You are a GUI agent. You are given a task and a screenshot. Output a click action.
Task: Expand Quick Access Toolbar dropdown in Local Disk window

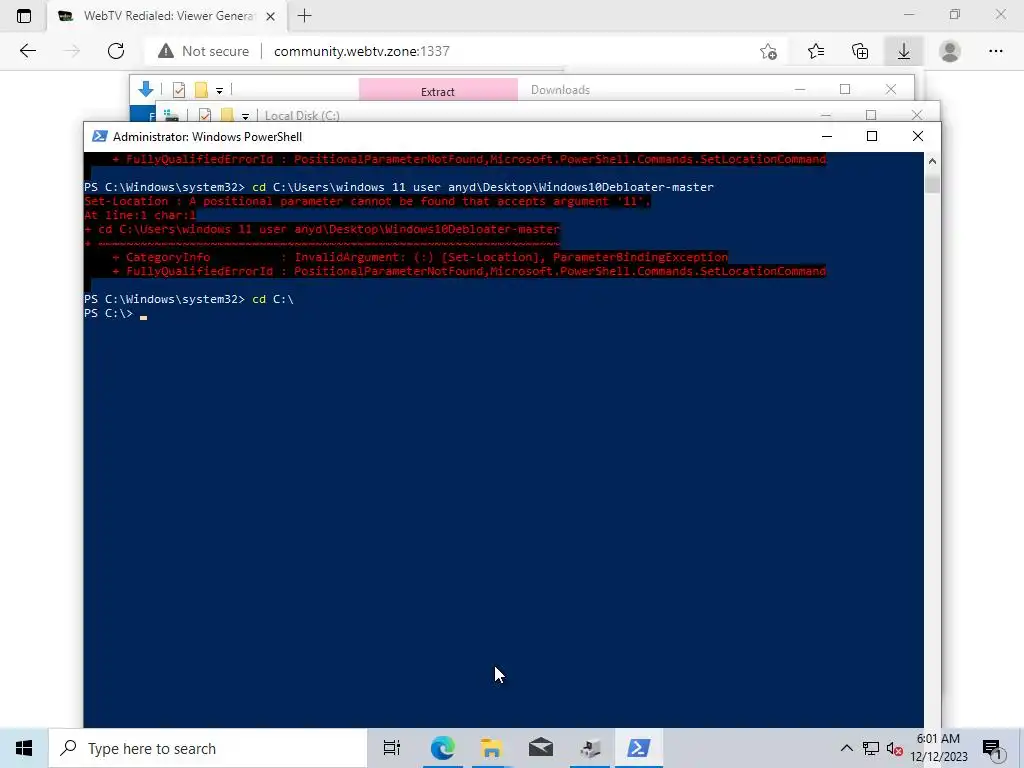(x=246, y=116)
